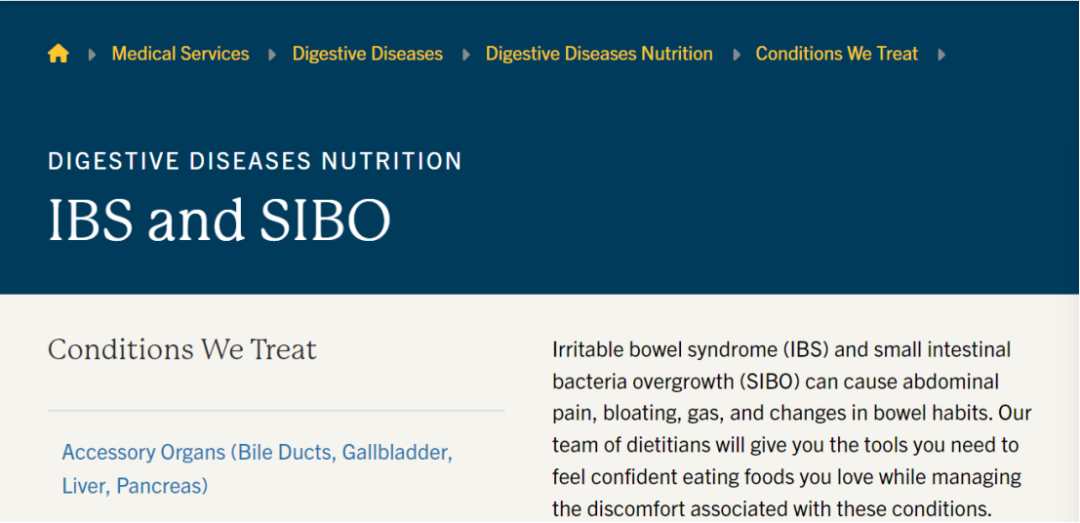Click the divider line under sidebar heading
Screen dimensions: 1080x523
[276, 410]
